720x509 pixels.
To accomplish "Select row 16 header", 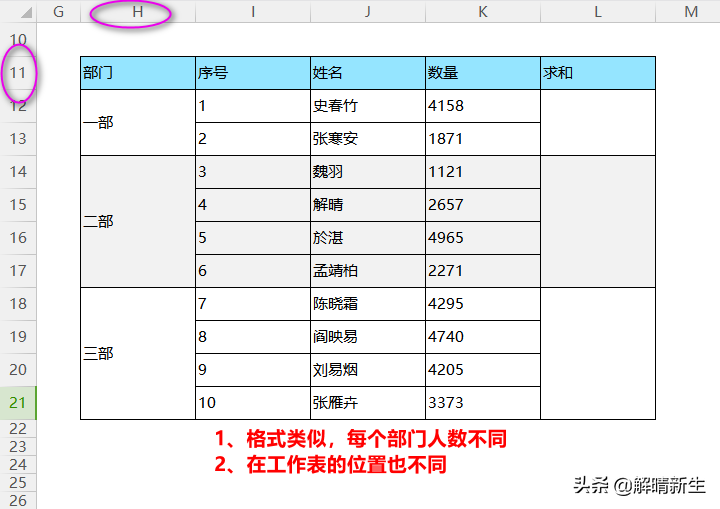I will click(18, 238).
